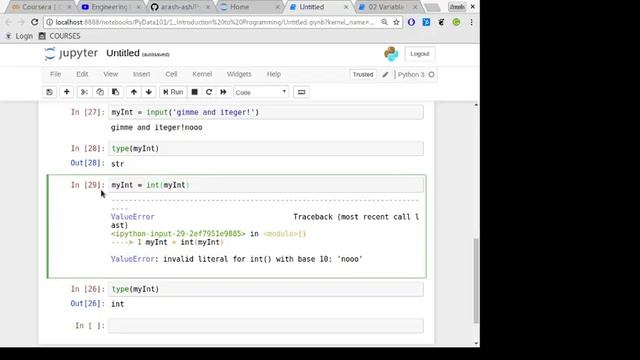
Task: Open the Edit menu
Action: pyautogui.click(x=82, y=74)
